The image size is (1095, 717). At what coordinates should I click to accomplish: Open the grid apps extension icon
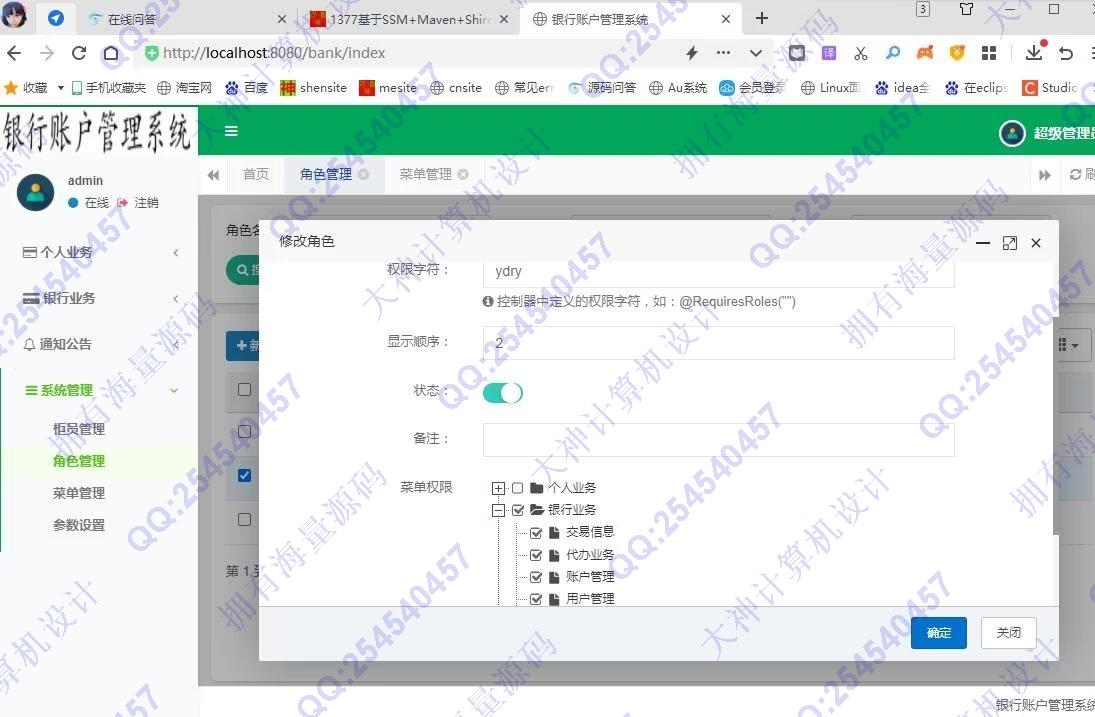pyautogui.click(x=989, y=53)
